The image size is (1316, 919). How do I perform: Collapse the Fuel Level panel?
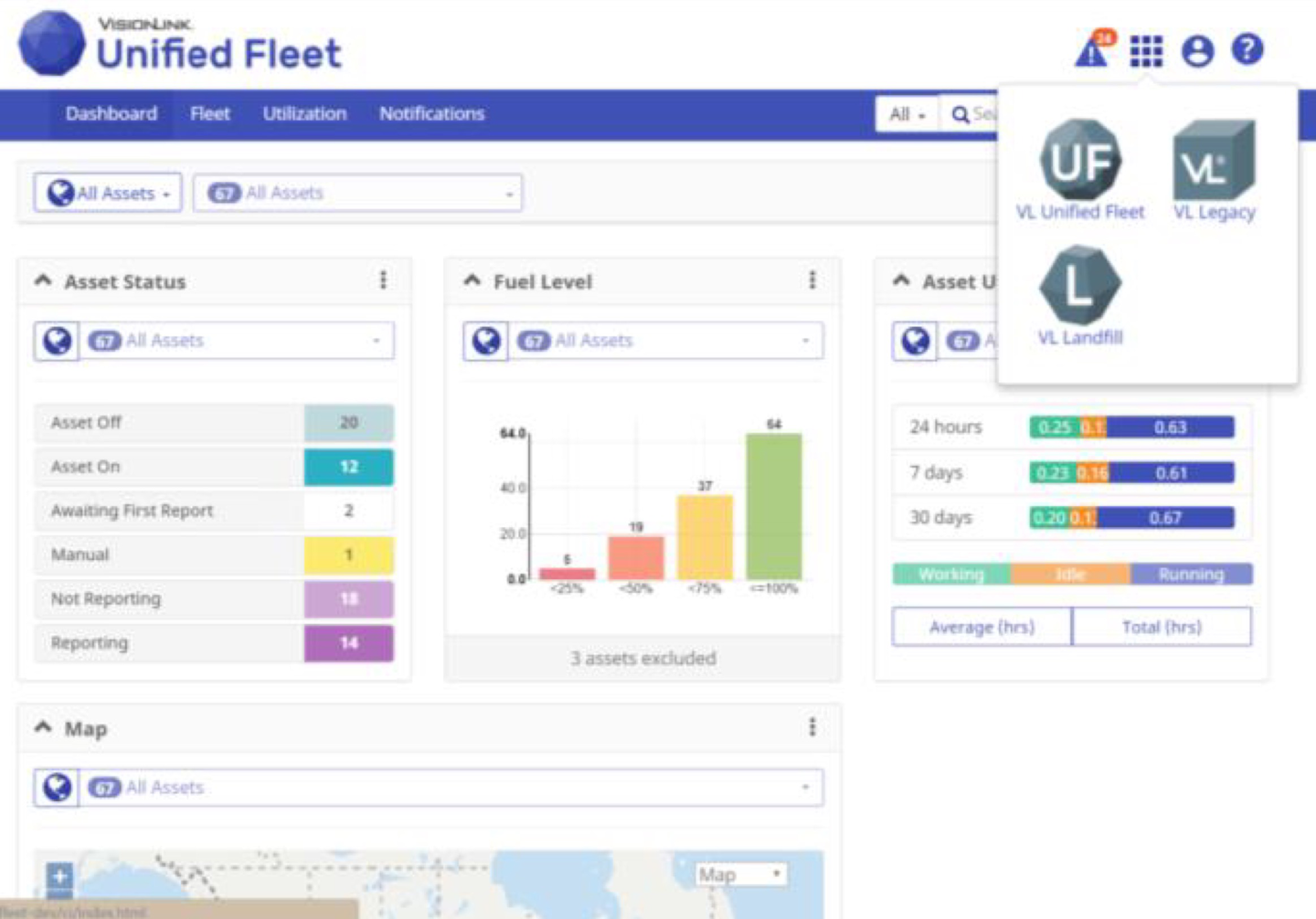[x=472, y=280]
